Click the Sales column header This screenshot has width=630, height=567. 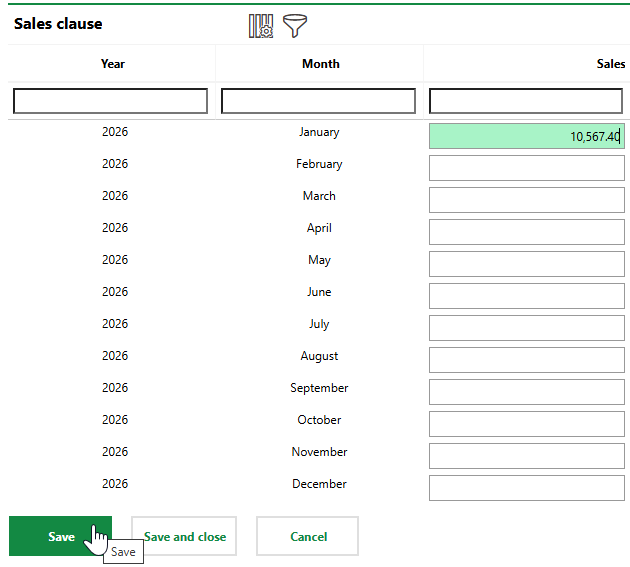pyautogui.click(x=610, y=64)
